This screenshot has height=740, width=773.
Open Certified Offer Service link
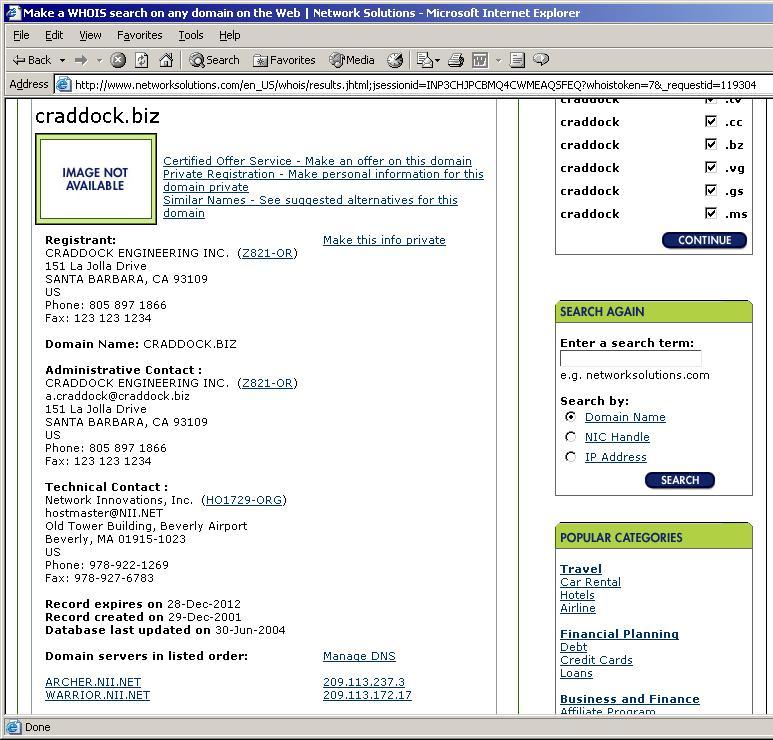tap(317, 161)
